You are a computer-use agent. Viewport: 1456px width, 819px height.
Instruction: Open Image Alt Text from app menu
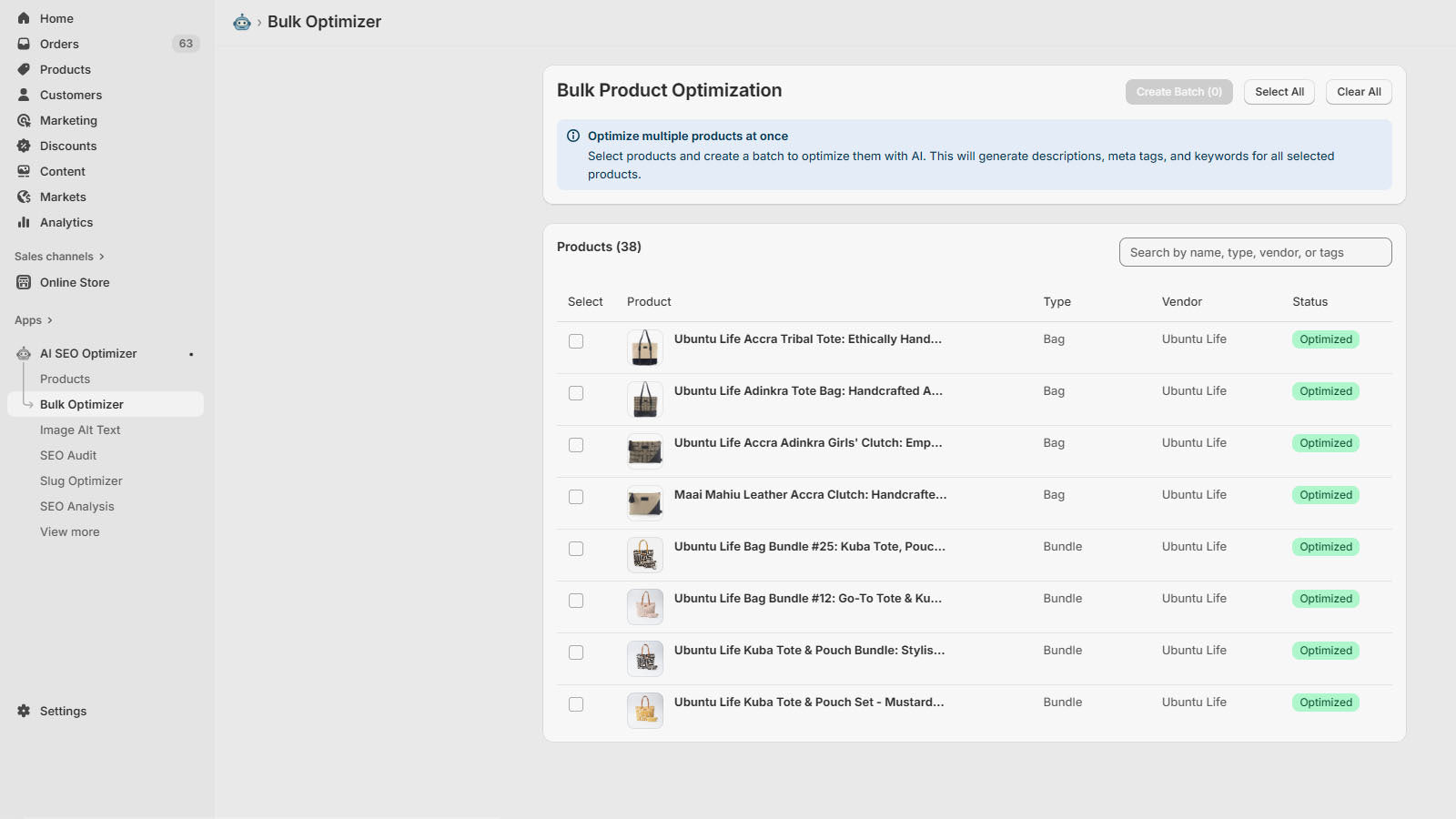[80, 430]
